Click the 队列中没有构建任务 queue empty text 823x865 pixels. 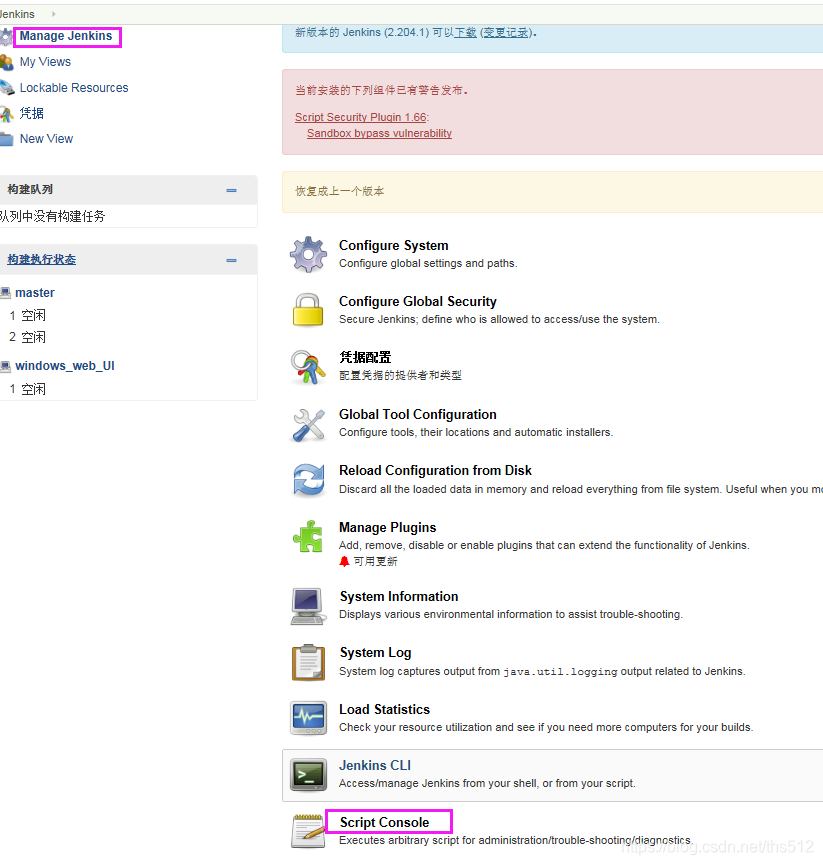(52, 216)
